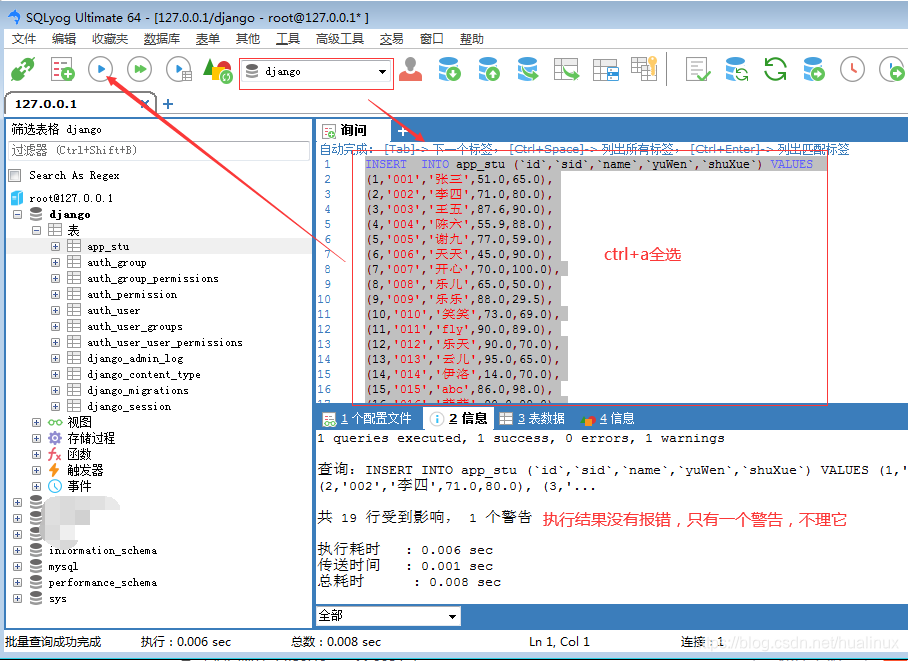Open the schema designer icon
Viewport: 908px width, 661px height.
click(606, 70)
